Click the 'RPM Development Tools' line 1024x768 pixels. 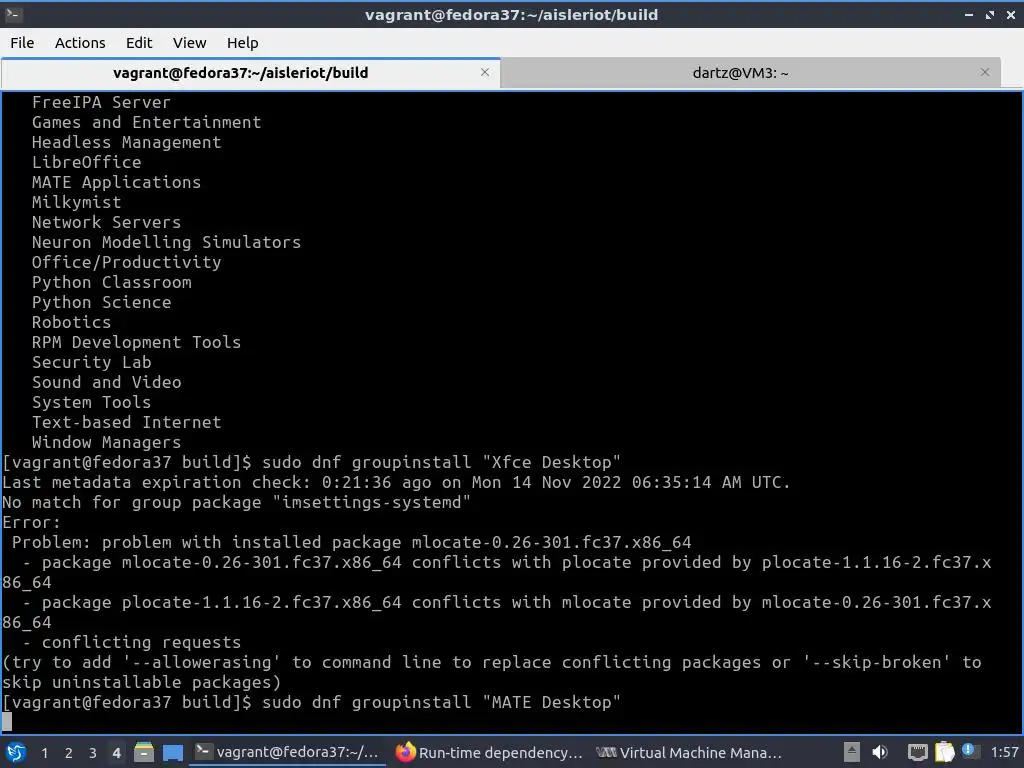click(x=136, y=342)
